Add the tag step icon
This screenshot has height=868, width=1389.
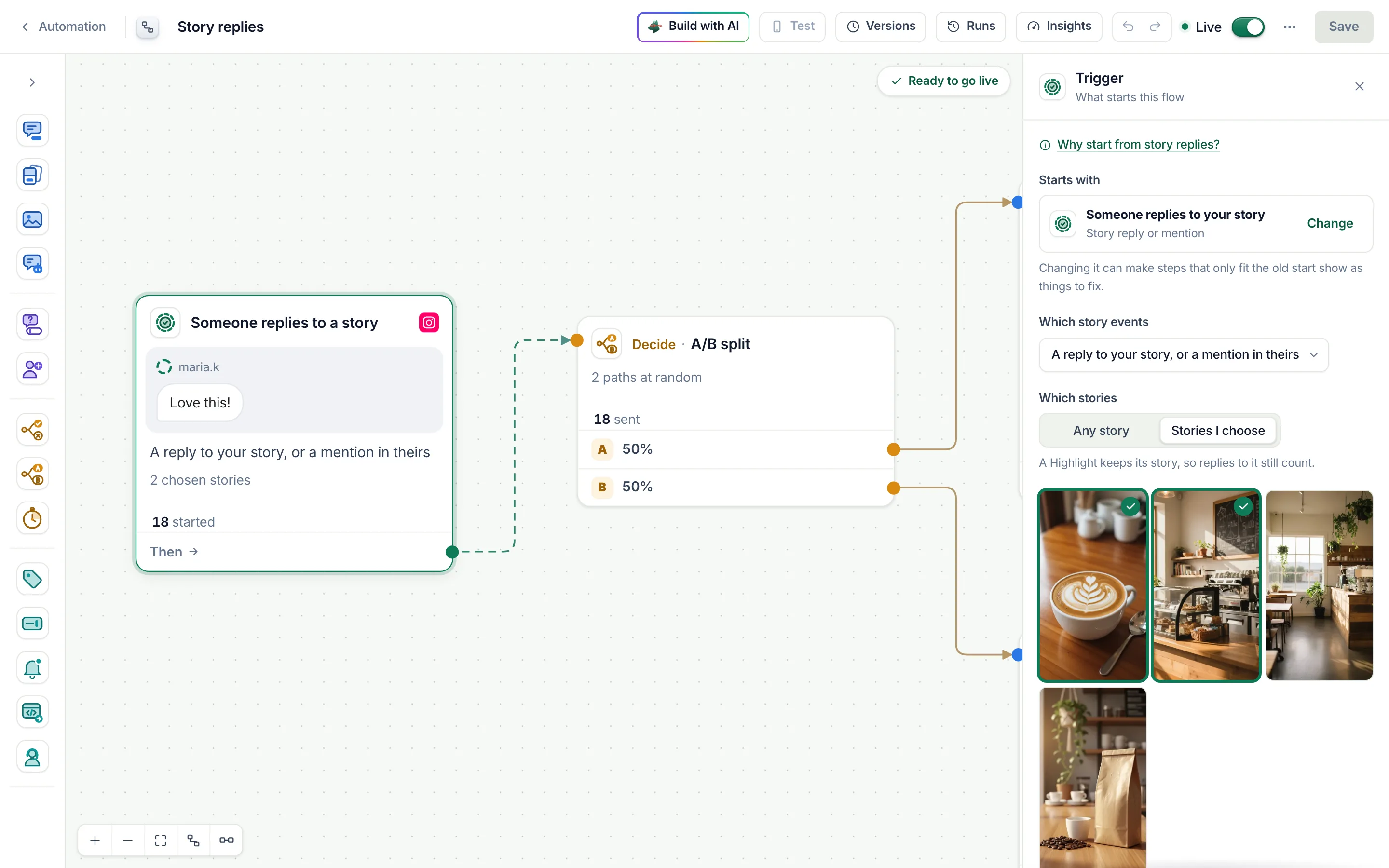pos(32,579)
